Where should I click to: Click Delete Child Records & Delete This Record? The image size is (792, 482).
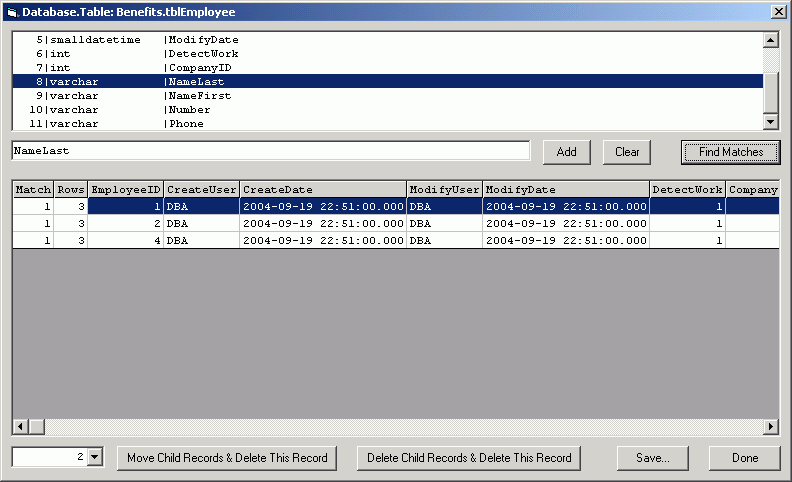tap(469, 457)
